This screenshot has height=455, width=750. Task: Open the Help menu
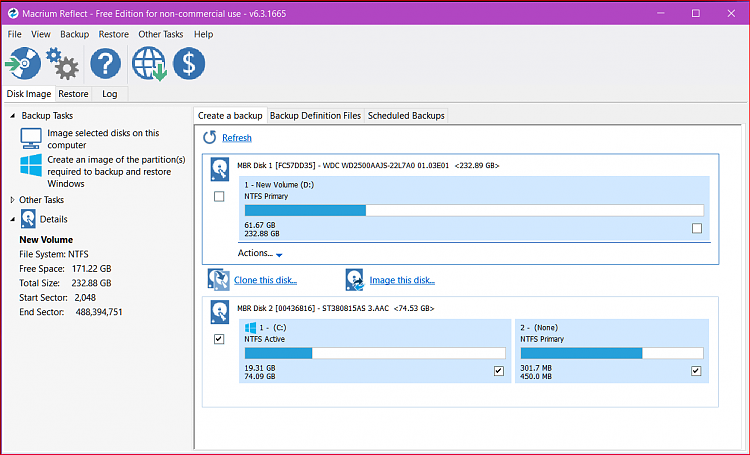click(x=203, y=34)
